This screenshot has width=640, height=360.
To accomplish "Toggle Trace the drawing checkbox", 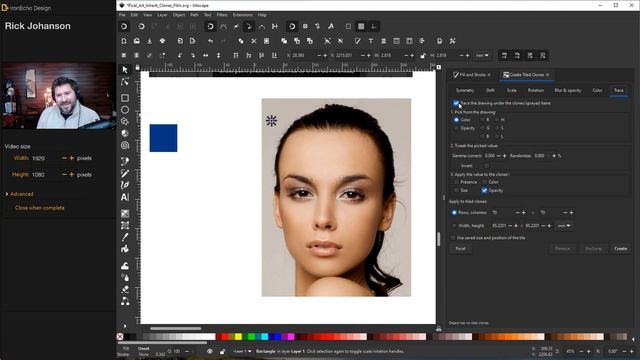I will 456,103.
